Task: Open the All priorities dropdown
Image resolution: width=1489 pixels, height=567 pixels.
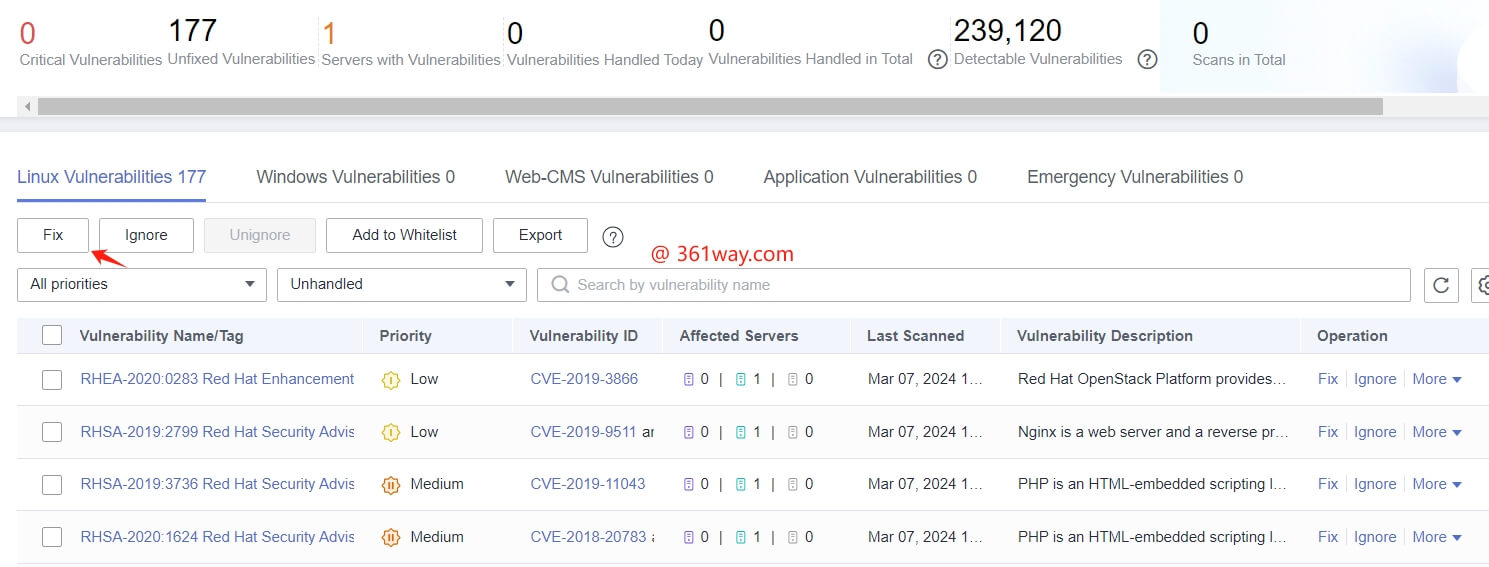Action: 142,285
